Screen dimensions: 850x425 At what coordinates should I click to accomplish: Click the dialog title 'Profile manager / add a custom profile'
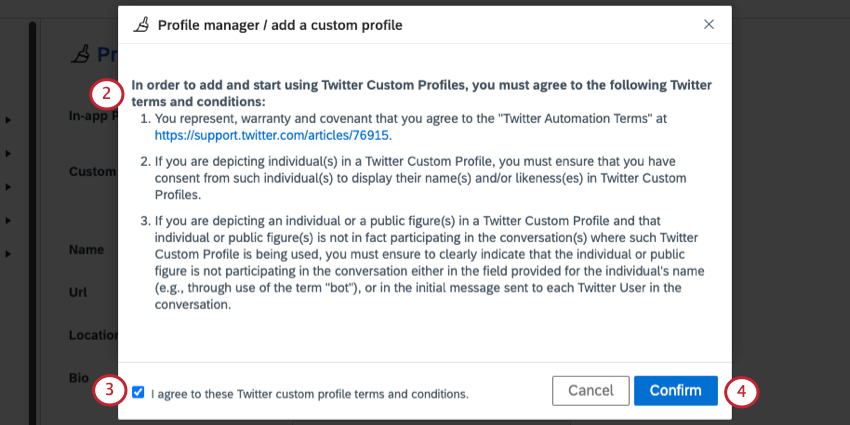tap(280, 25)
